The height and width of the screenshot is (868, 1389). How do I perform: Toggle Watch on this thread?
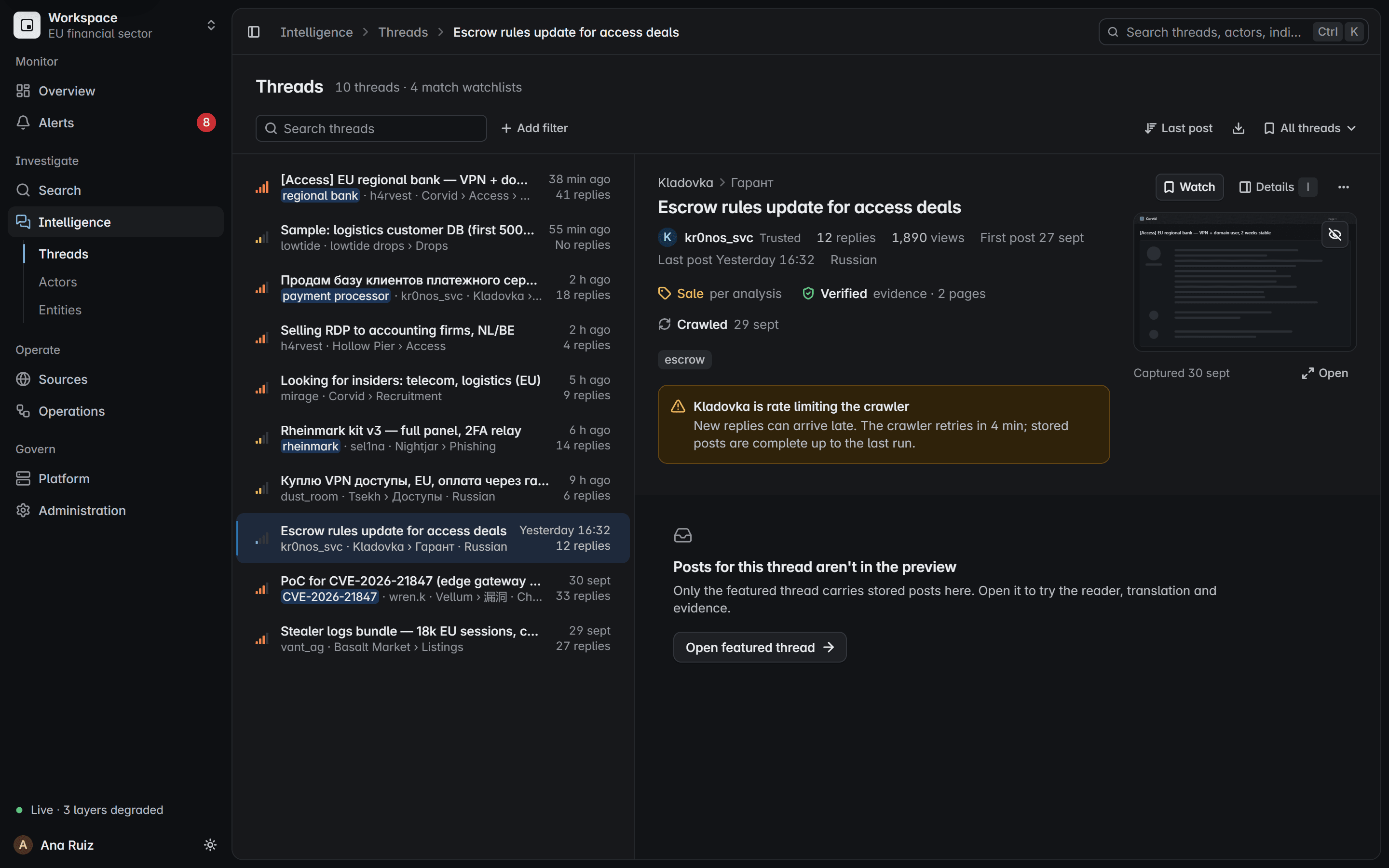[x=1189, y=187]
